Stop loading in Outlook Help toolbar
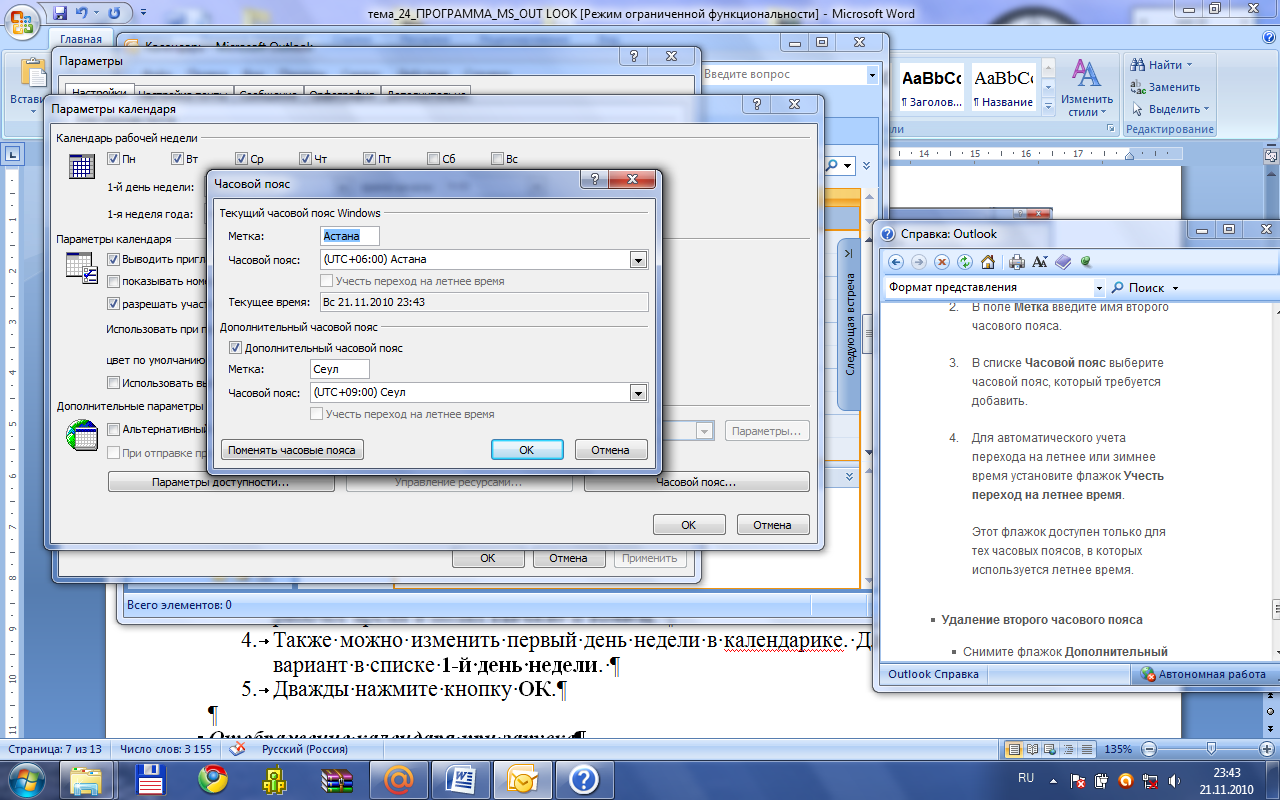Viewport: 1280px width, 800px height. (x=942, y=262)
